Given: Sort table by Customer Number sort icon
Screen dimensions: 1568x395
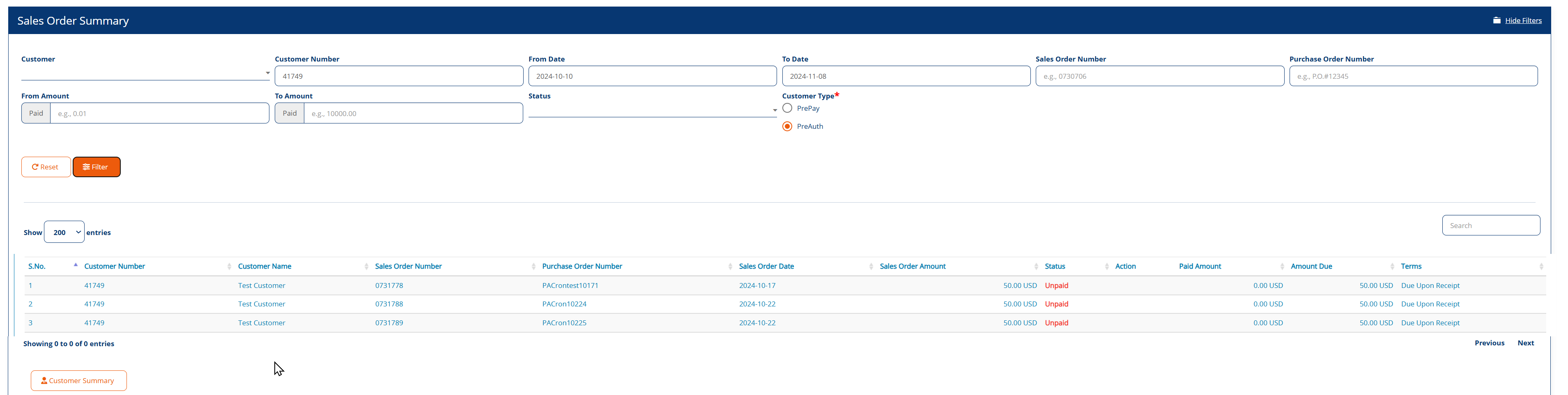Looking at the screenshot, I should tap(229, 267).
